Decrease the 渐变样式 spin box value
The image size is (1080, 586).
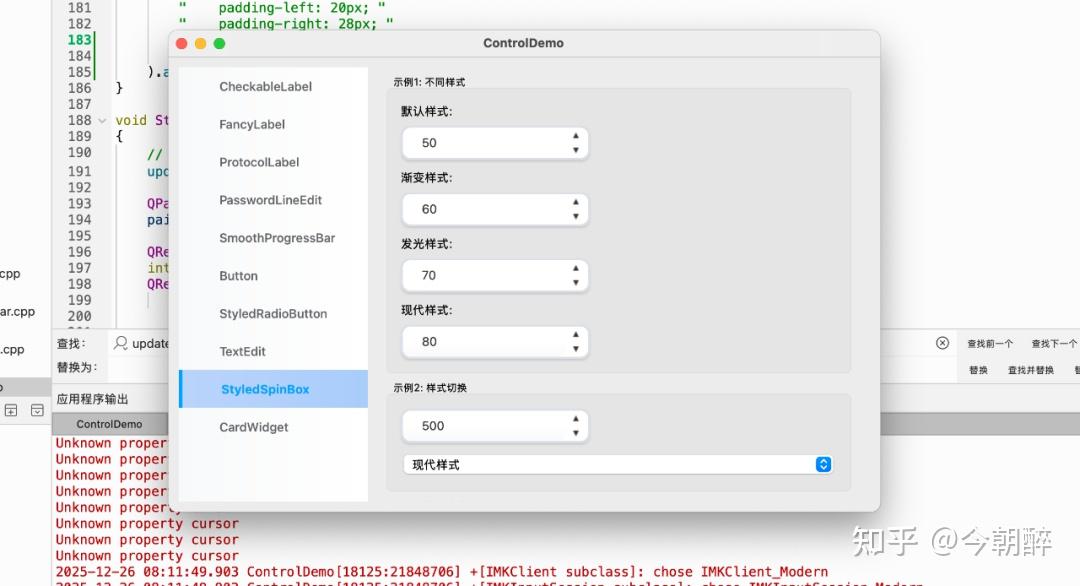click(576, 215)
